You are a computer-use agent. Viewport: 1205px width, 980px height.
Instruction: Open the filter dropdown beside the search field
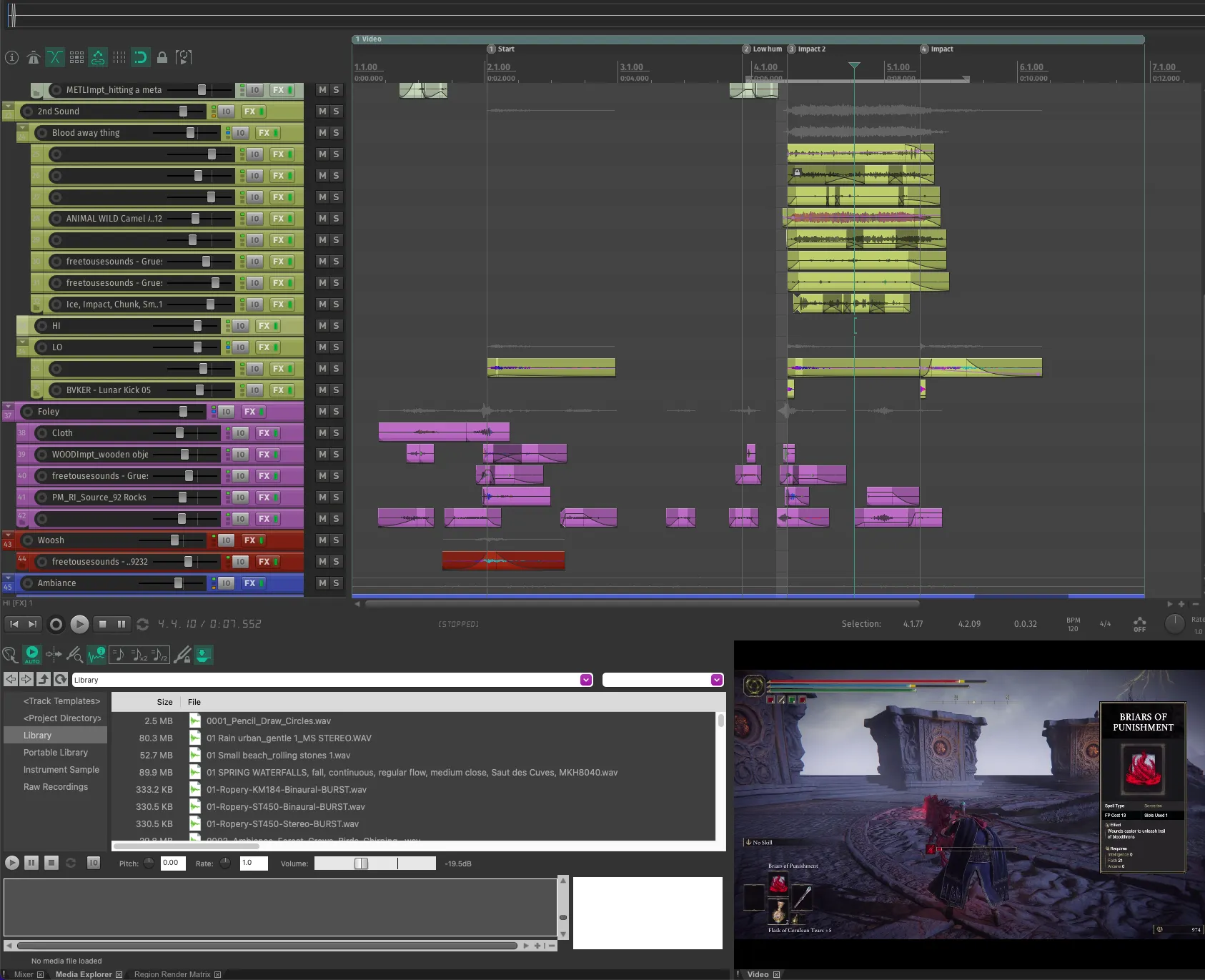click(717, 679)
